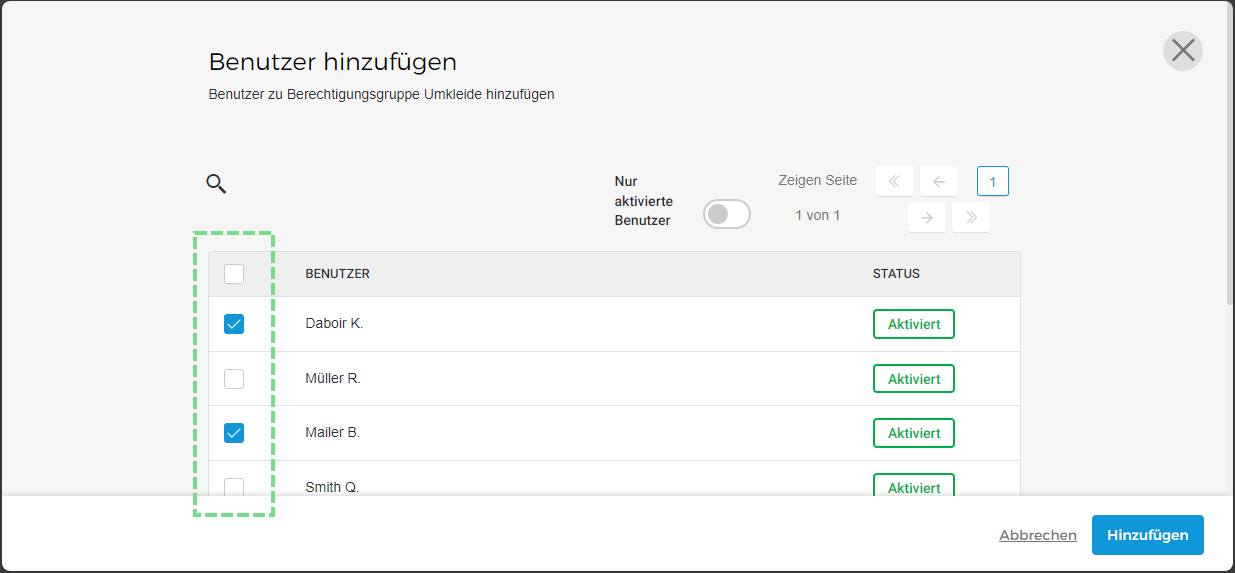This screenshot has width=1235, height=573.
Task: Close the dialog with the X icon
Action: [1183, 50]
